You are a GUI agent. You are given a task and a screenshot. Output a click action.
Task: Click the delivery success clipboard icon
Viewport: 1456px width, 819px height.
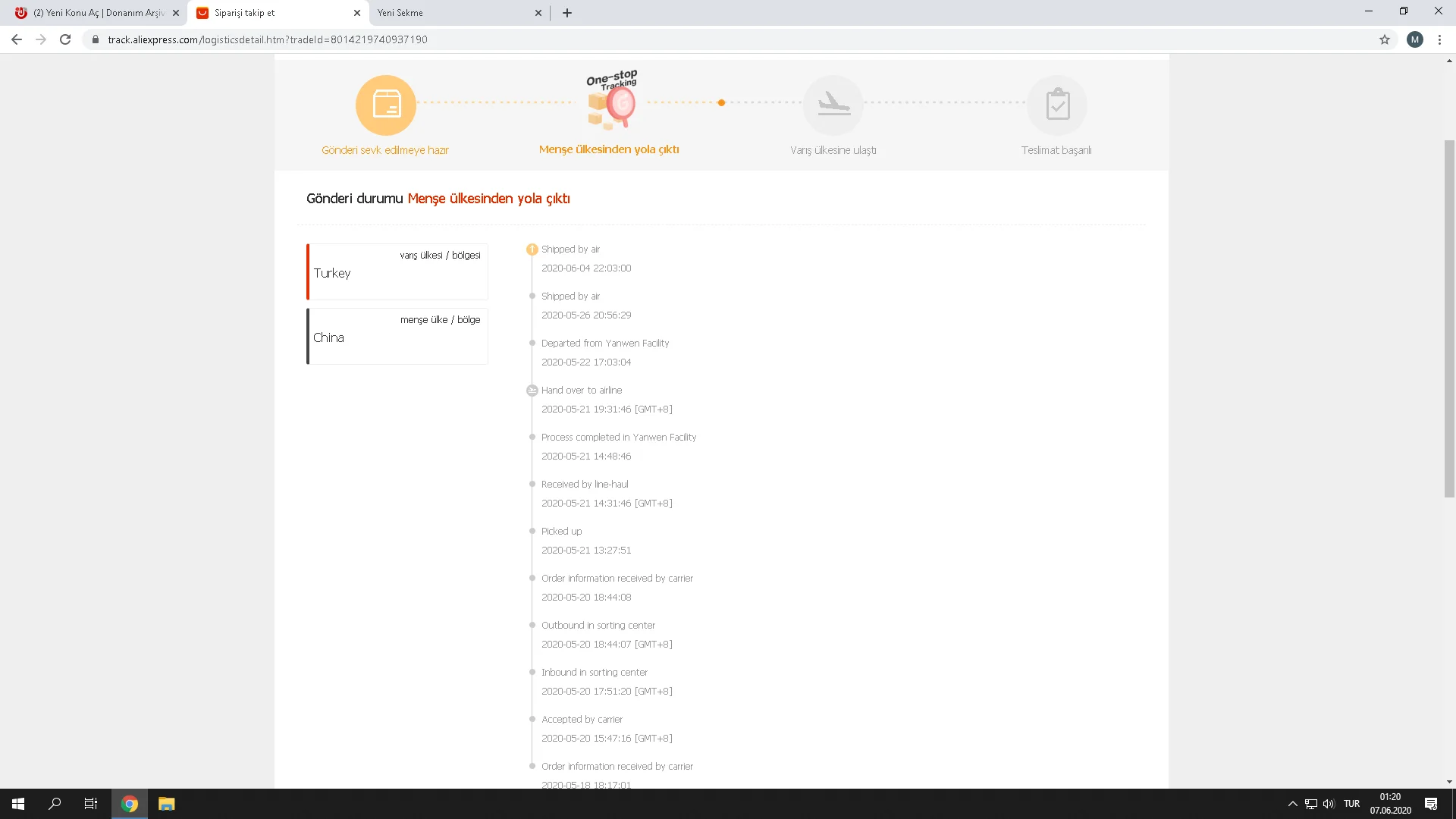[1056, 105]
